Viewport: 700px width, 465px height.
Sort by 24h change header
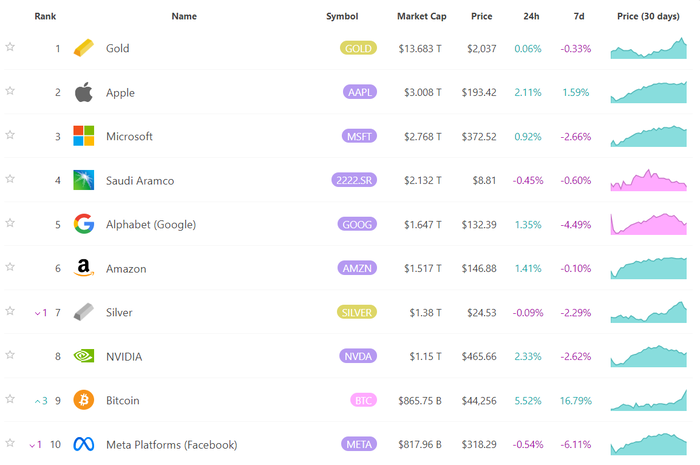tap(531, 16)
